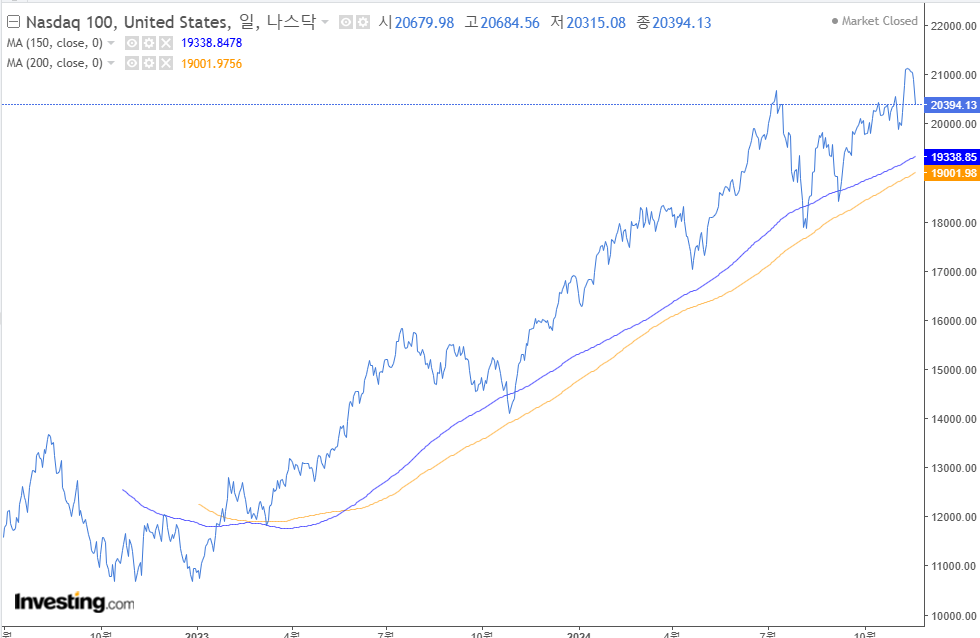
Task: Open the MA (150, close, 0) dropdown arrow
Action: click(x=111, y=43)
